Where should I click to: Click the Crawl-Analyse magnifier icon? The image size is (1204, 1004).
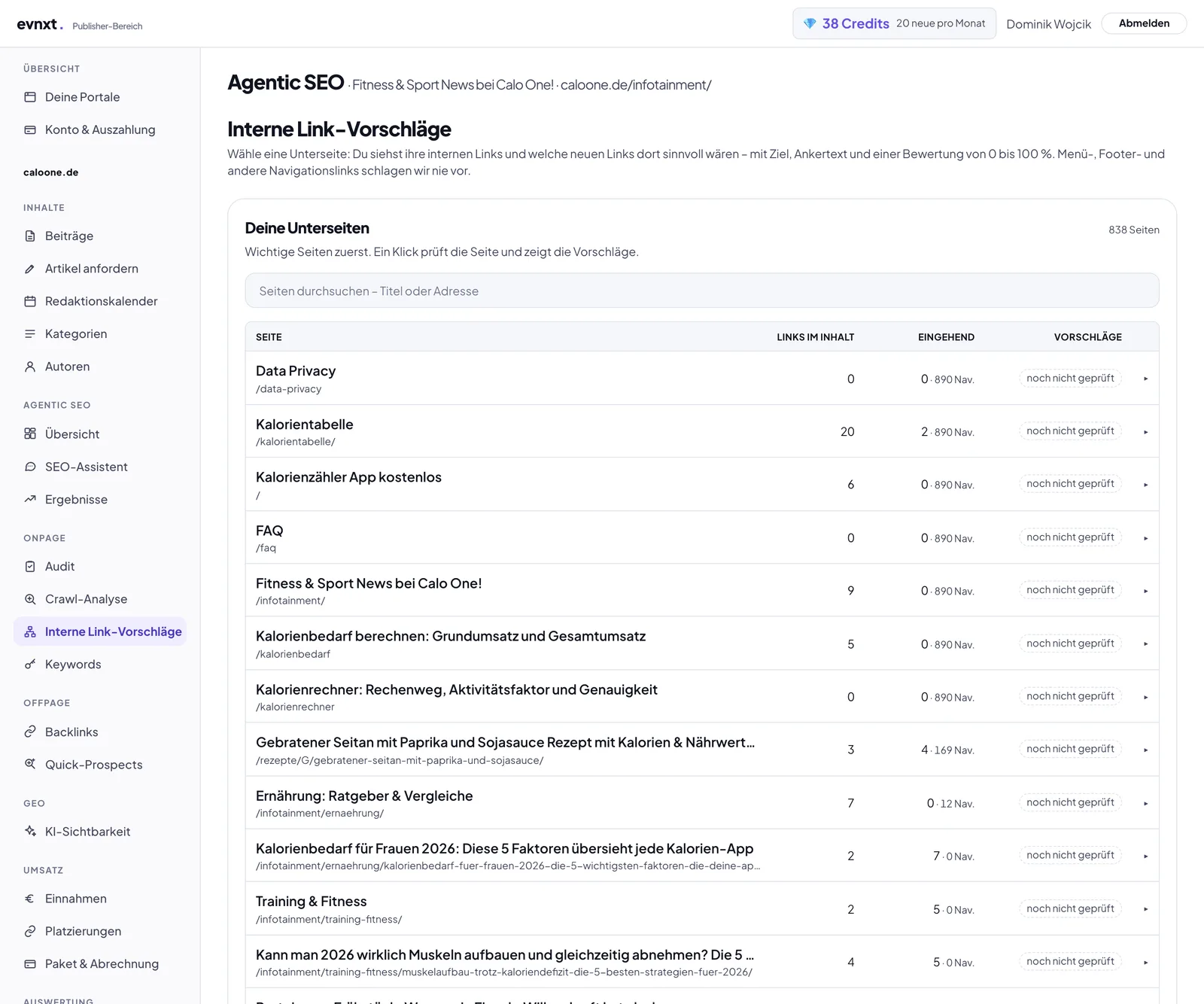pyautogui.click(x=30, y=599)
